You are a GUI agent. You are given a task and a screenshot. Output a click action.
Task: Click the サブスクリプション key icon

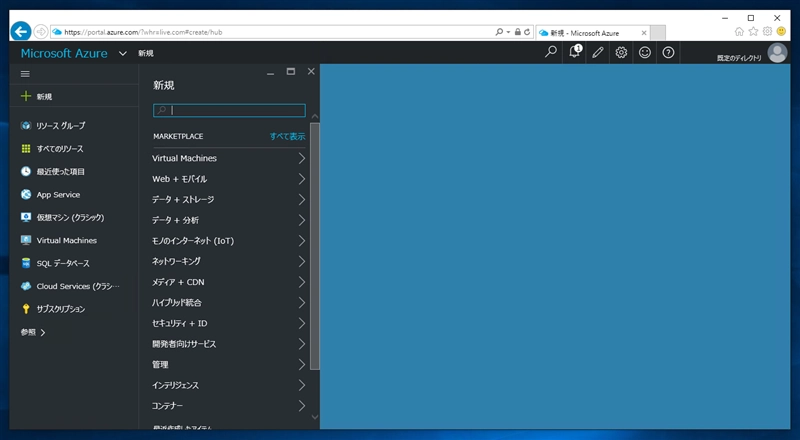pyautogui.click(x=26, y=309)
